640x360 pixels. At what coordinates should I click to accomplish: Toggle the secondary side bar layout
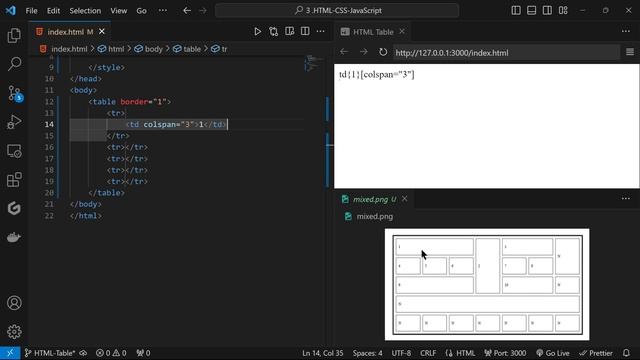click(547, 11)
